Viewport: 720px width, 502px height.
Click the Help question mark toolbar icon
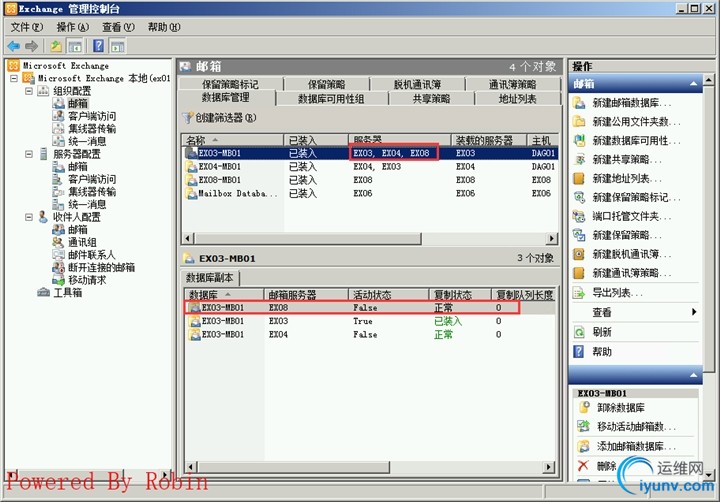pyautogui.click(x=98, y=46)
